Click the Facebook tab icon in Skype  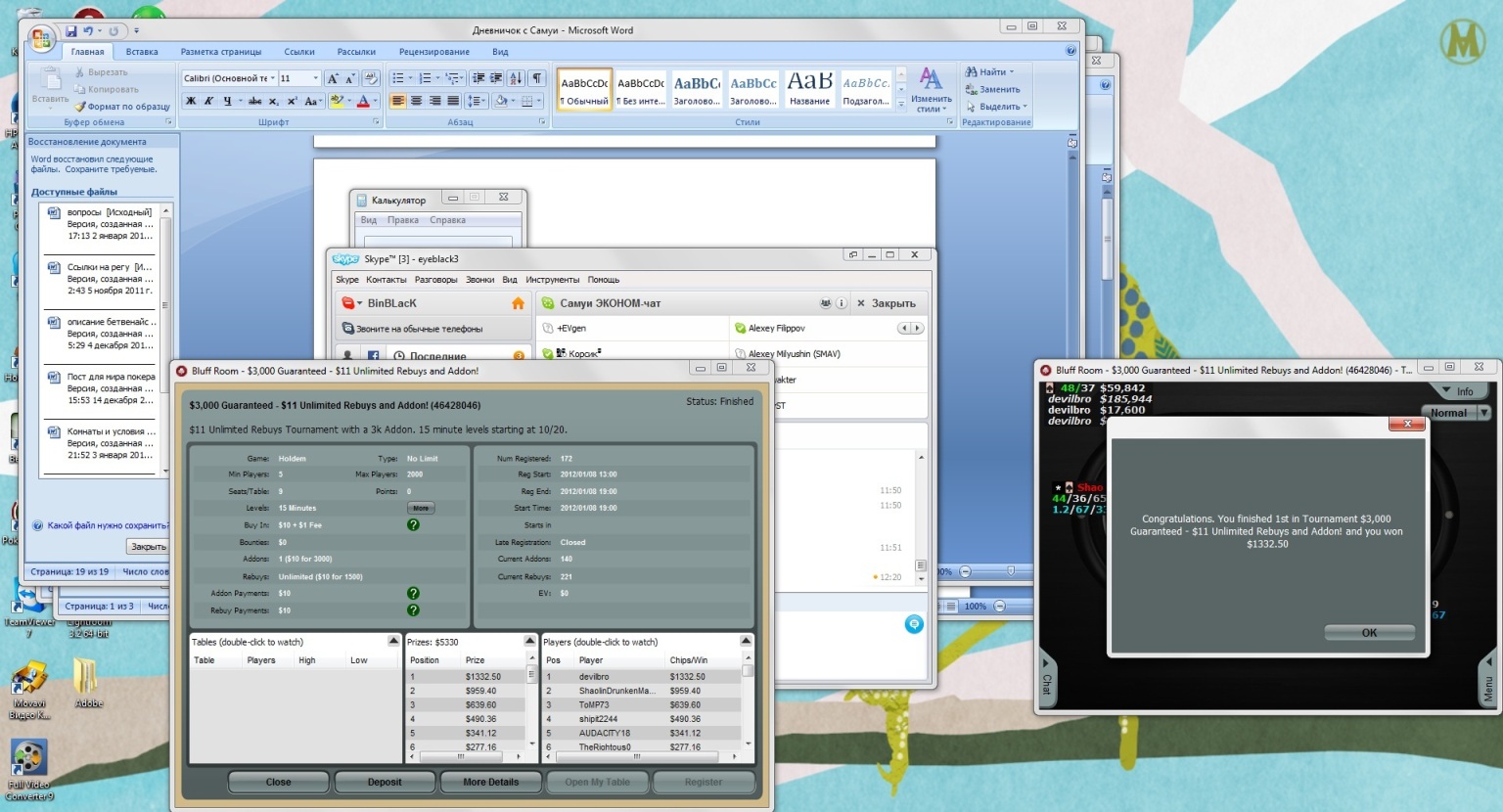tap(373, 355)
